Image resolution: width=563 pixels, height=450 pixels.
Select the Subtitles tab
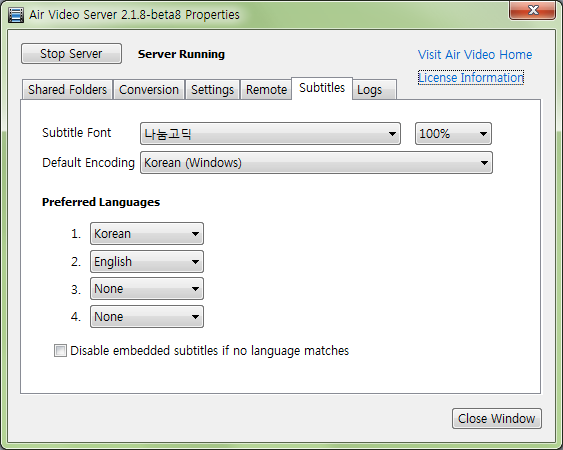[322, 88]
